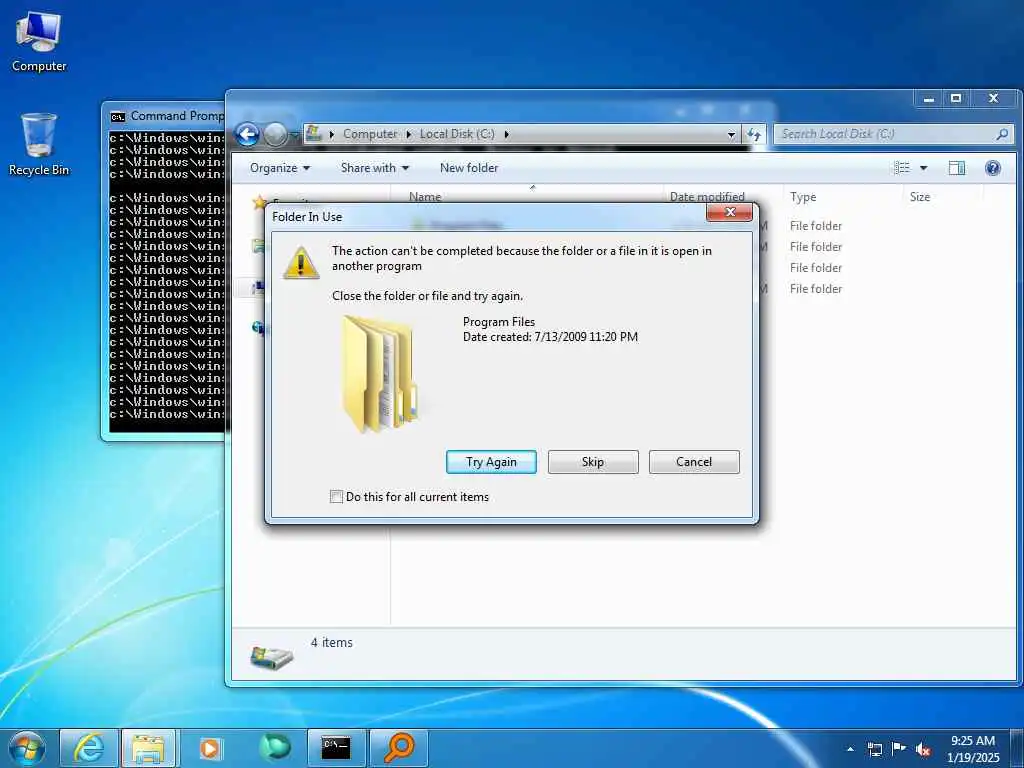Click the address bar folder icon

coord(314,133)
